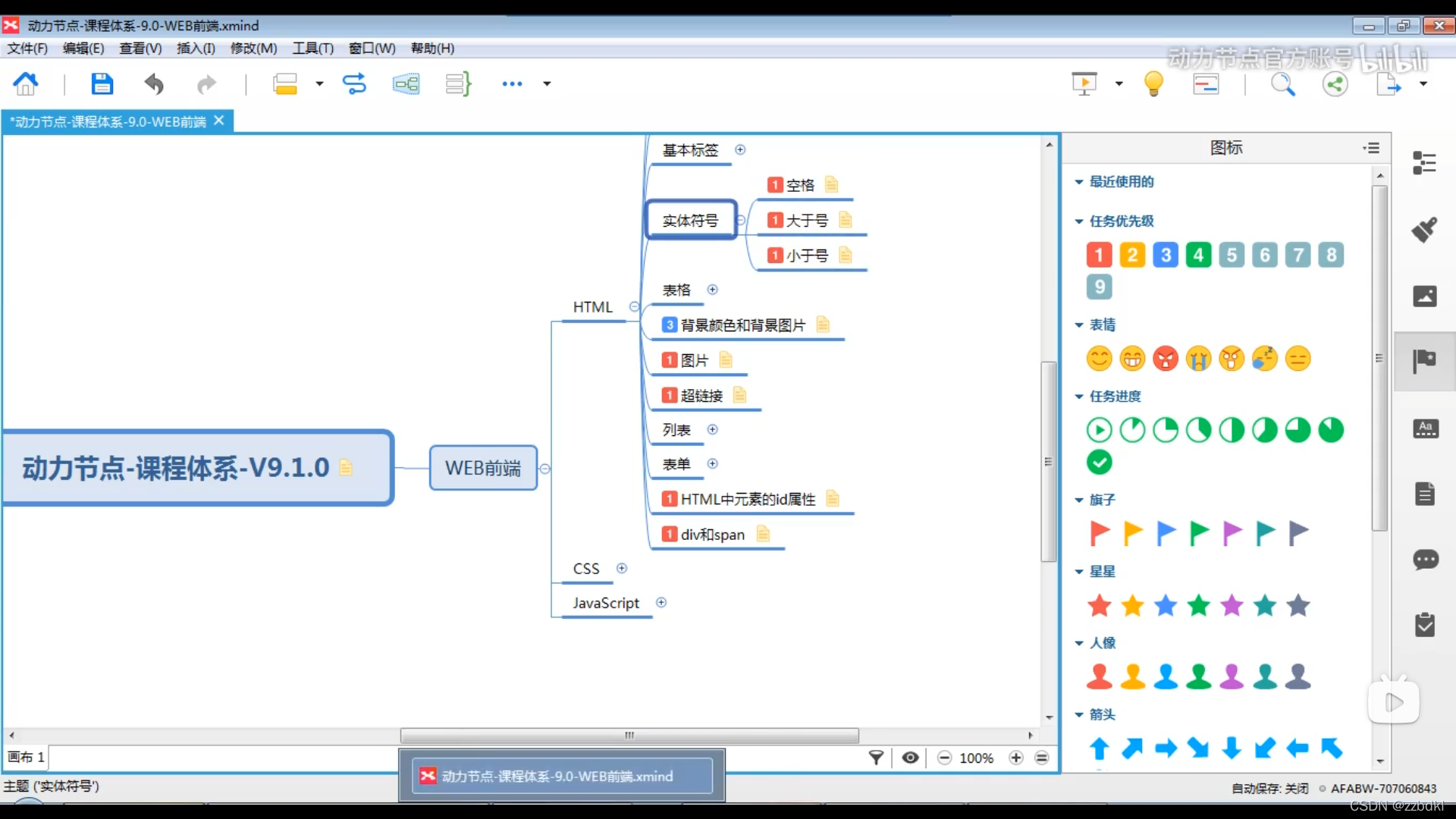The height and width of the screenshot is (819, 1456).
Task: Click the zoom in plus button
Action: (x=1016, y=758)
